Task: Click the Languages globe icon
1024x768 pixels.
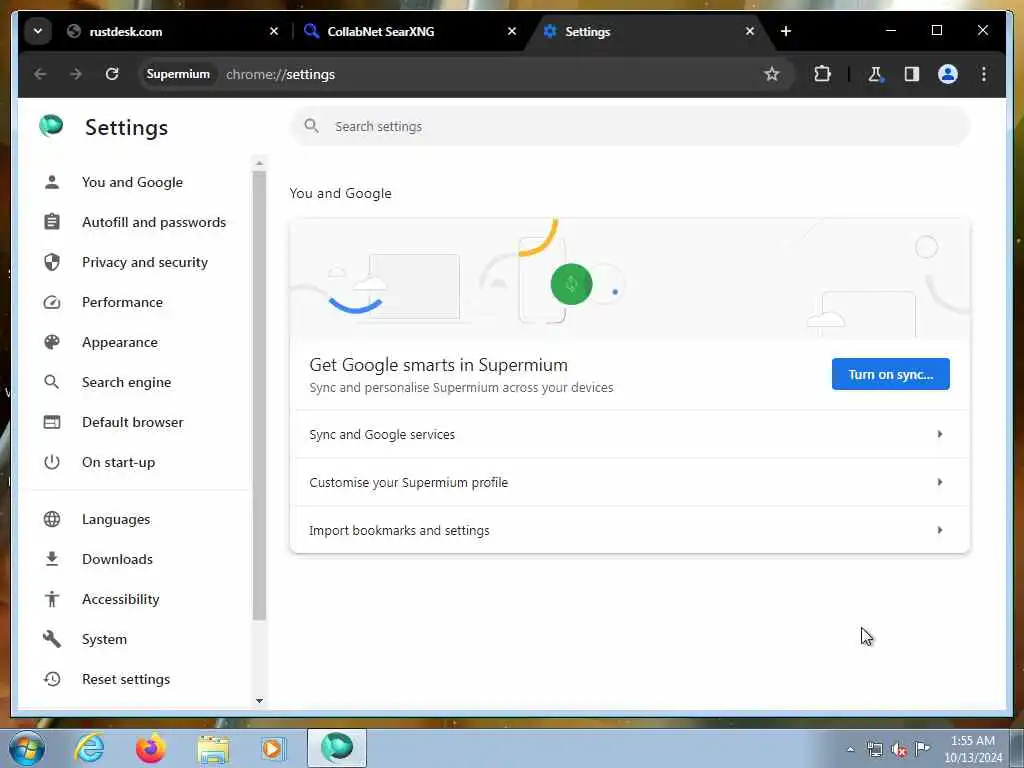Action: click(52, 519)
